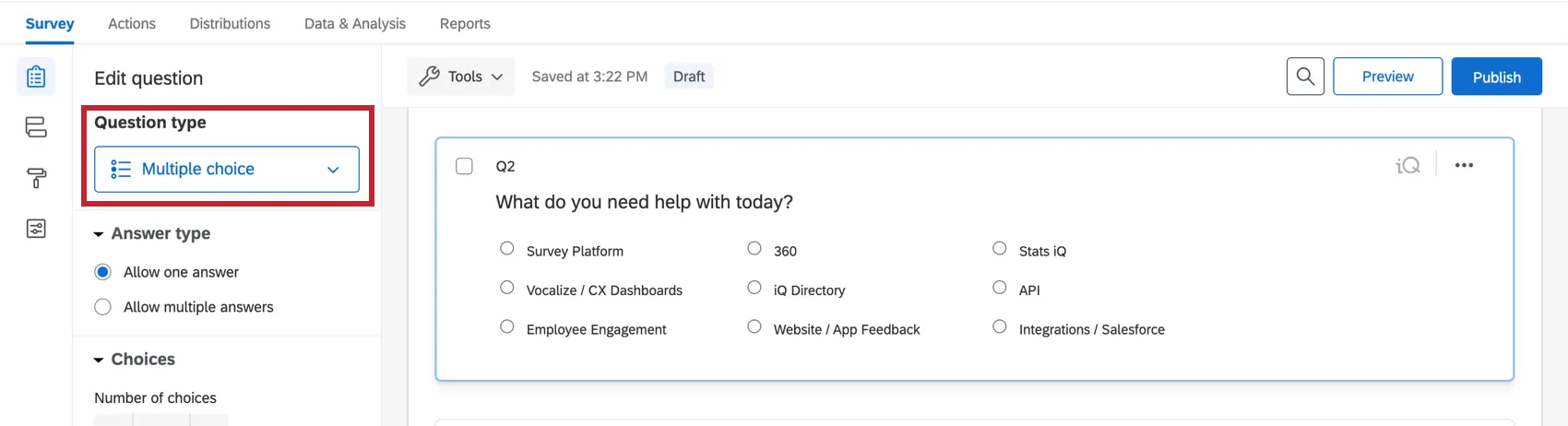
Task: Open the Multiple choice question type dropdown
Action: click(x=227, y=170)
